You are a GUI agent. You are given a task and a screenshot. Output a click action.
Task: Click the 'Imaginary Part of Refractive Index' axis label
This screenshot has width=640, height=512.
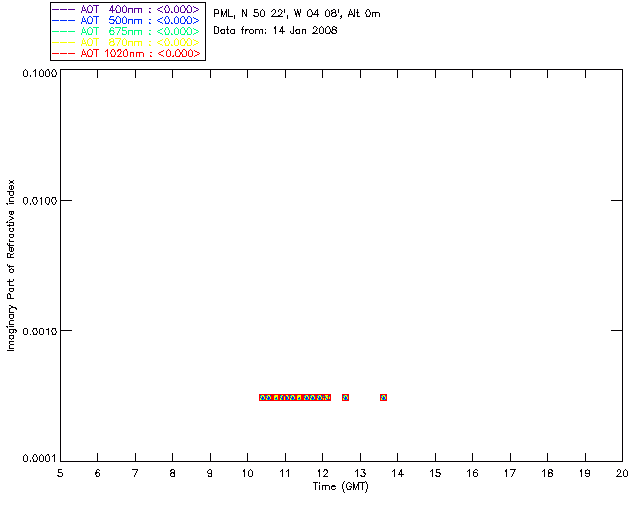tap(11, 265)
